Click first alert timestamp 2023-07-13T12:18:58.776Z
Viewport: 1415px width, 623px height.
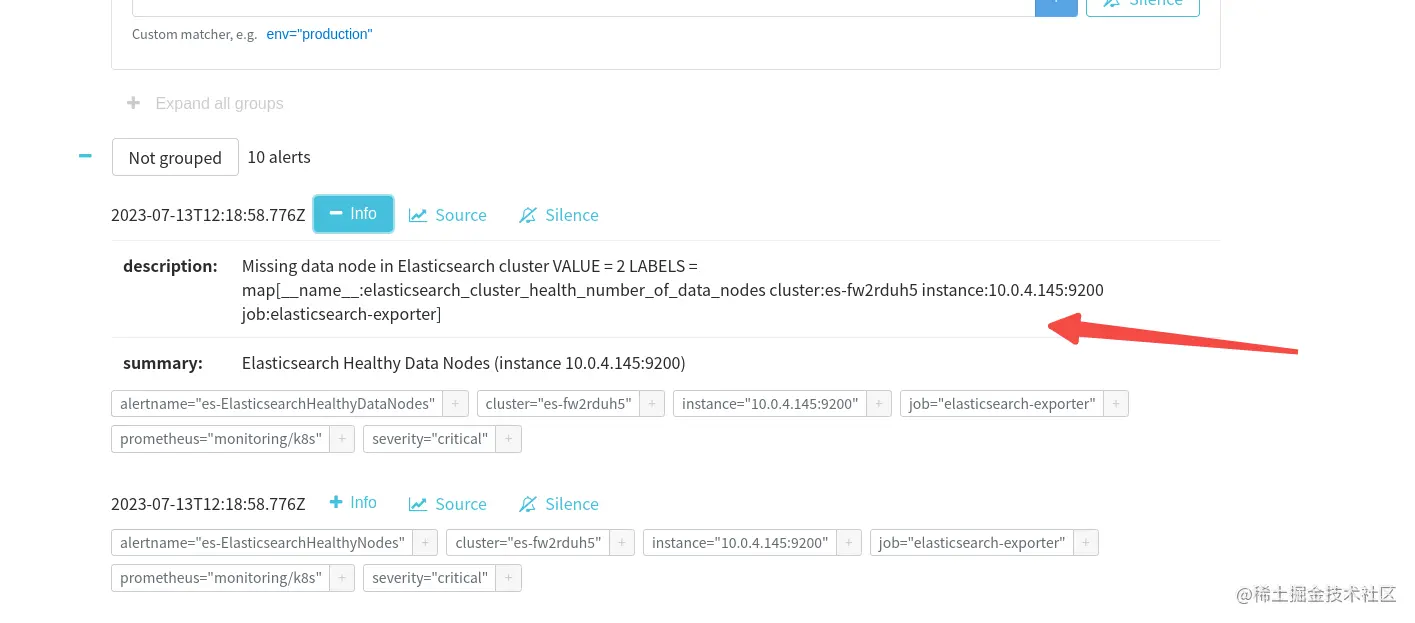[x=208, y=215]
